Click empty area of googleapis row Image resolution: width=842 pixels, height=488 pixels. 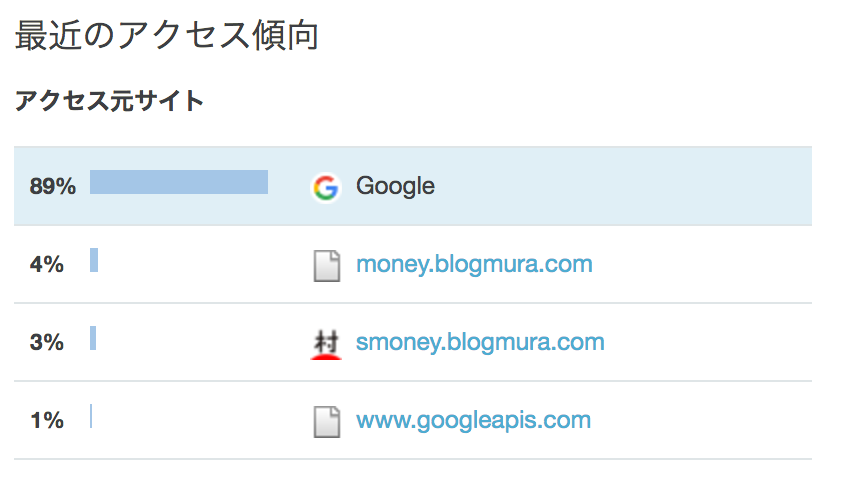click(698, 420)
